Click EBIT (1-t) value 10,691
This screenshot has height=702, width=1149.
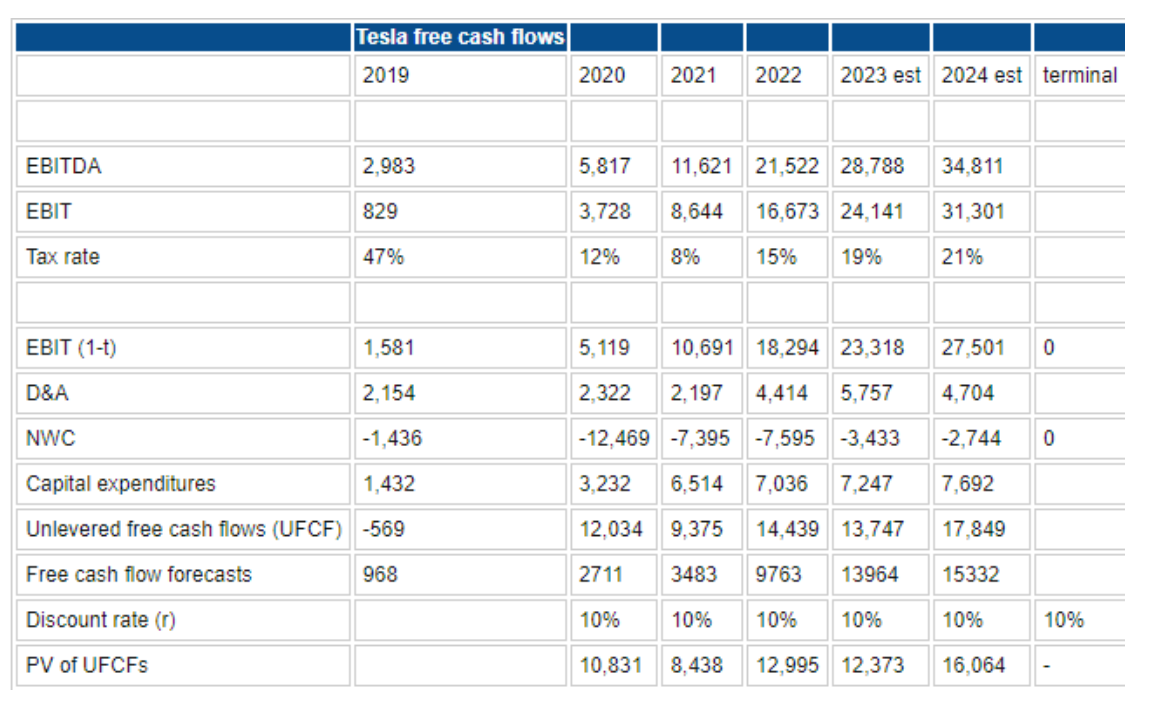pyautogui.click(x=702, y=347)
